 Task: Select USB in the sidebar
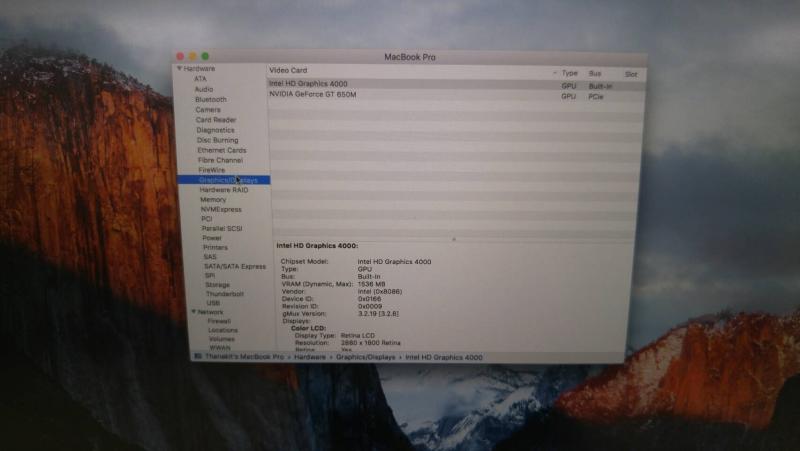213,303
